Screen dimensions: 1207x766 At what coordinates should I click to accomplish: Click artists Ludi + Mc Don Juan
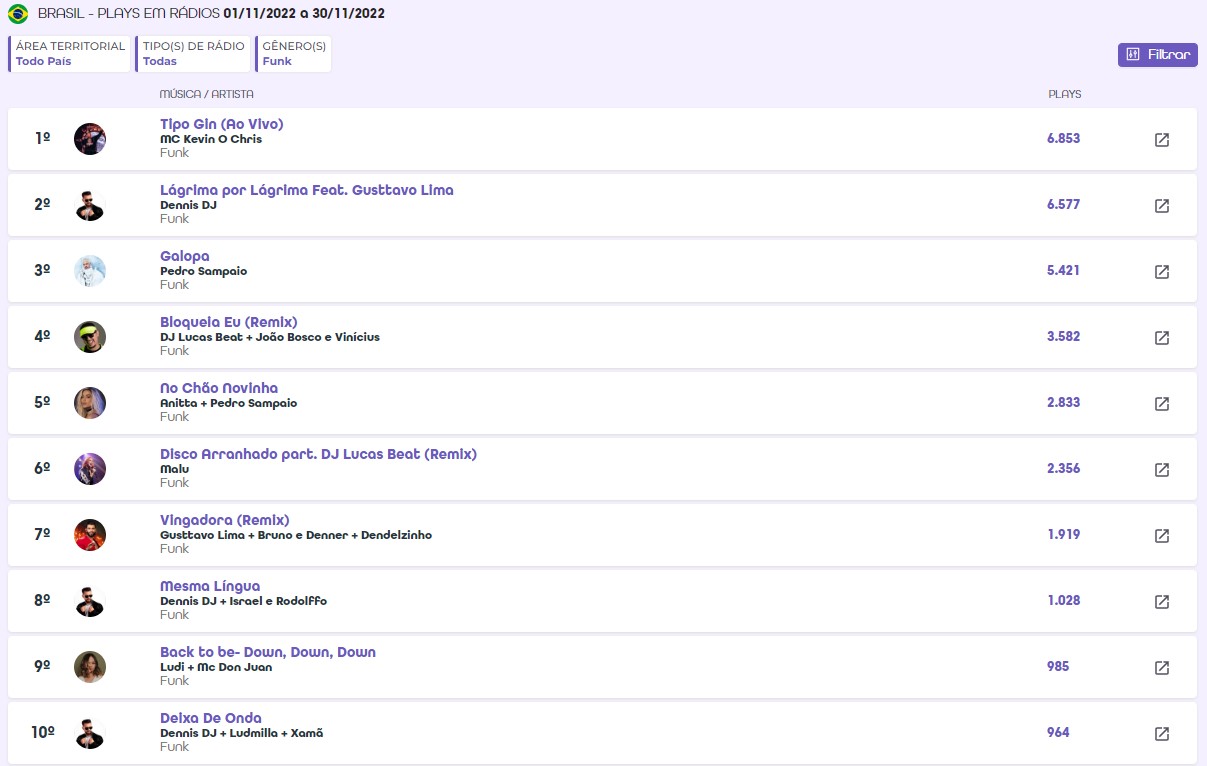[x=216, y=667]
